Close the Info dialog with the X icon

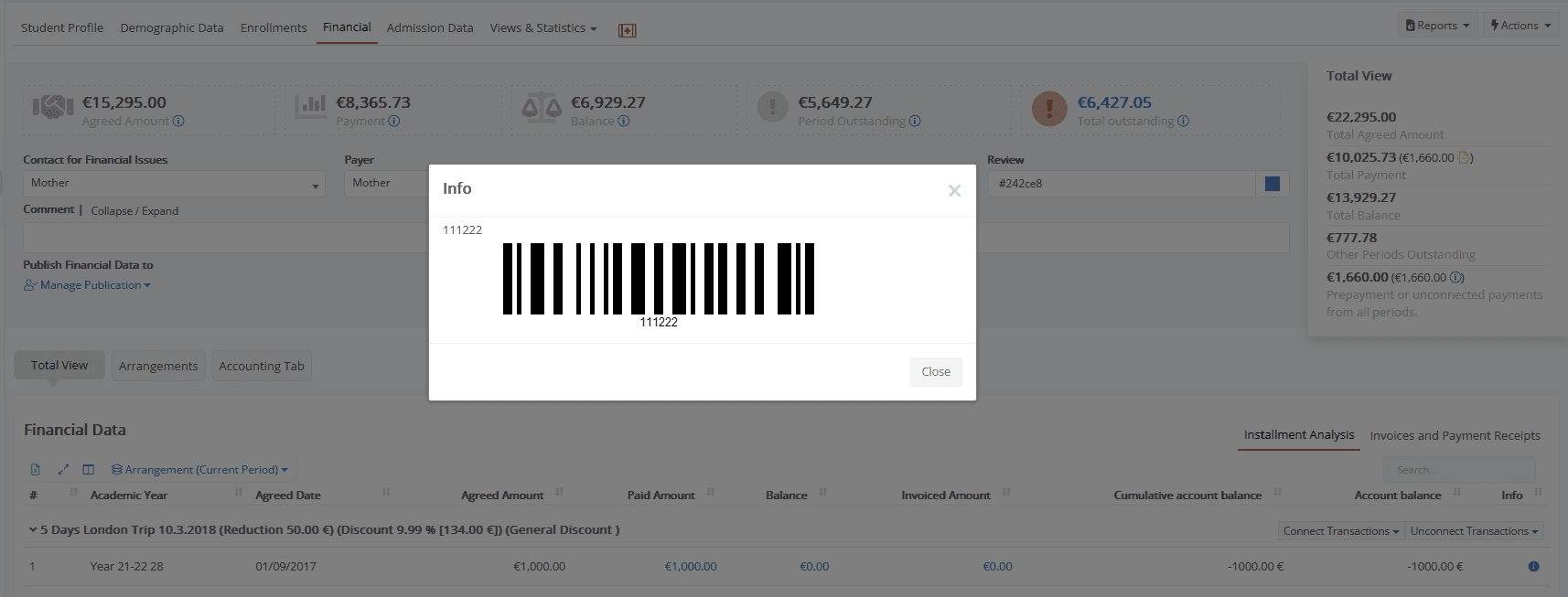(x=954, y=190)
